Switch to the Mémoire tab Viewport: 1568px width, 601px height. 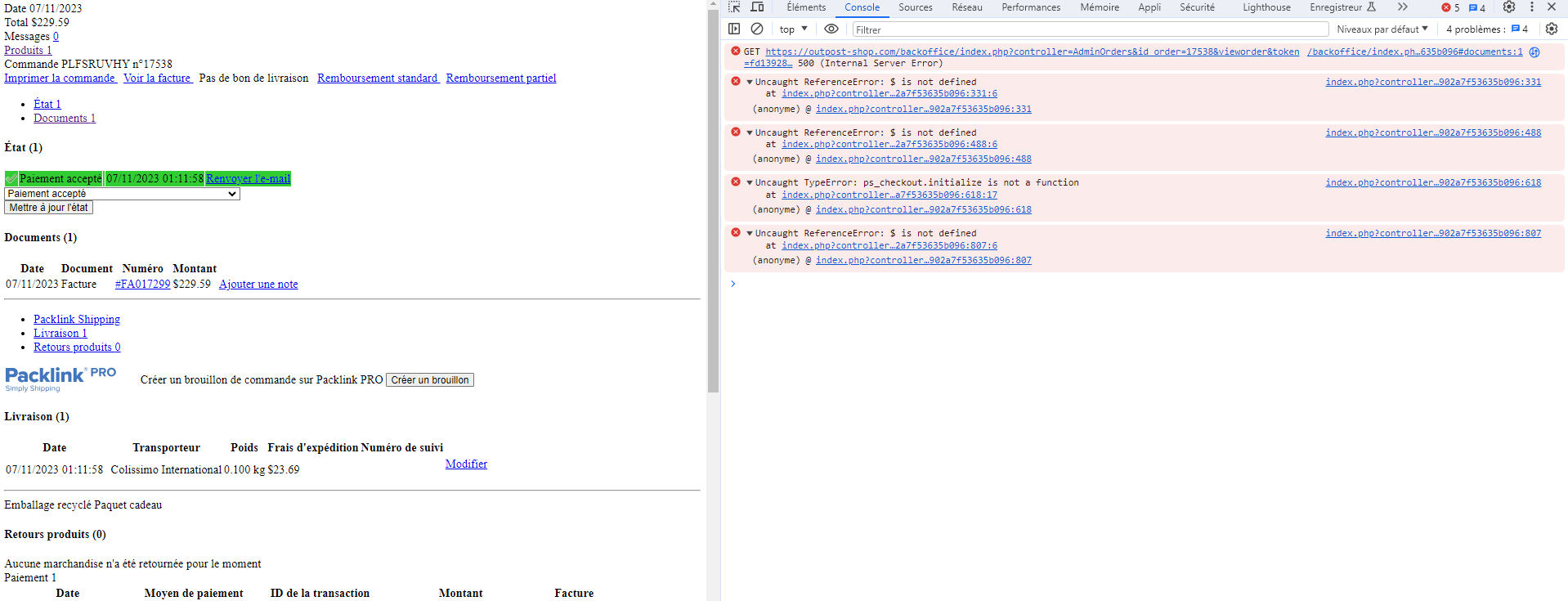tap(1100, 7)
